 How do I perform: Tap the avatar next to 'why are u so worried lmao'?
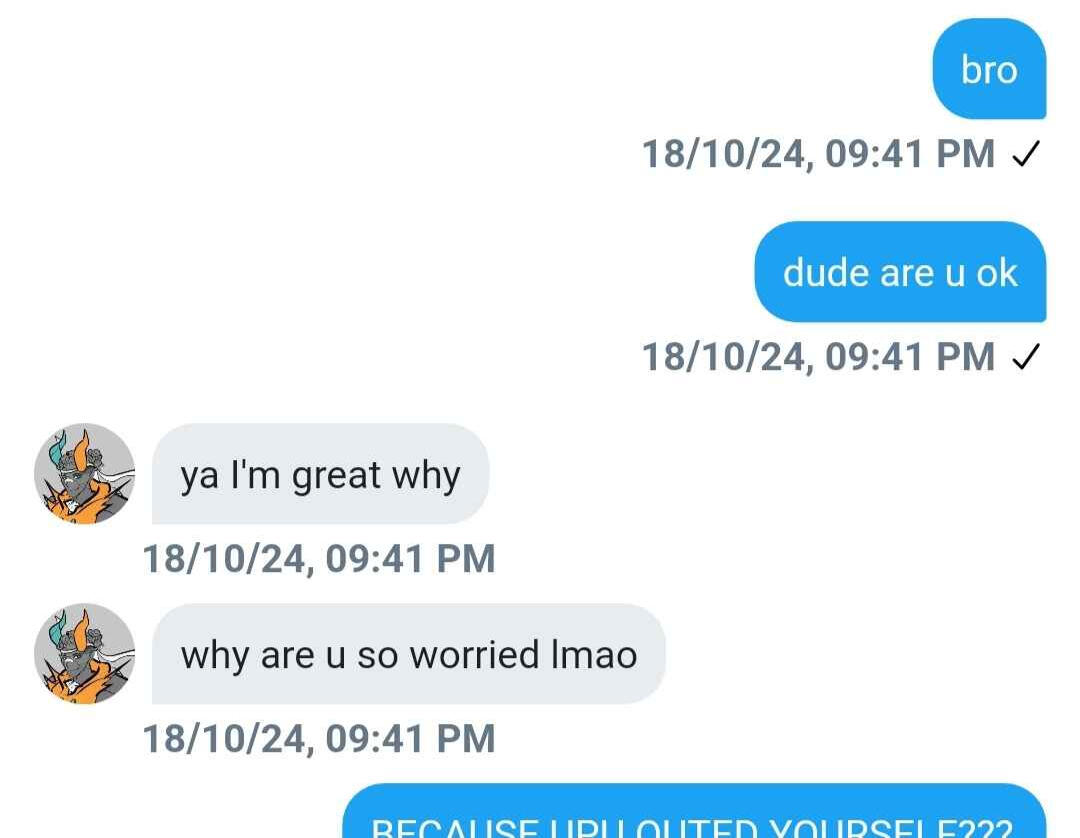coord(85,653)
